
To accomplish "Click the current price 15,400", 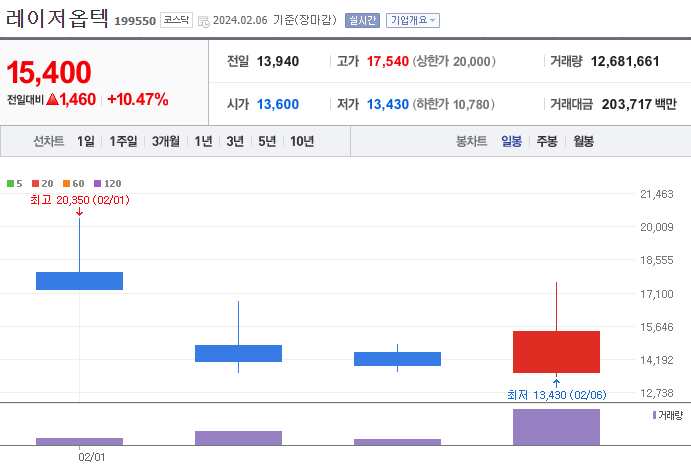I will pyautogui.click(x=49, y=72).
